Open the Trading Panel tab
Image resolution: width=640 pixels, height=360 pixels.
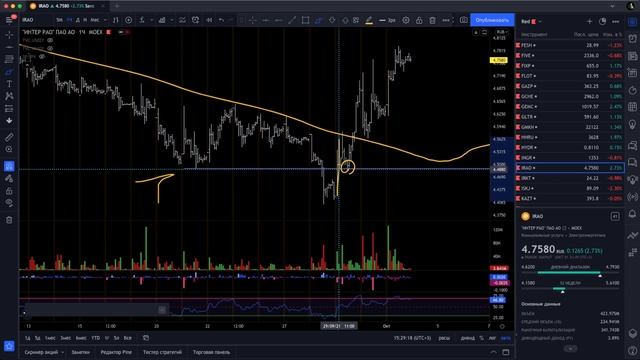(211, 352)
